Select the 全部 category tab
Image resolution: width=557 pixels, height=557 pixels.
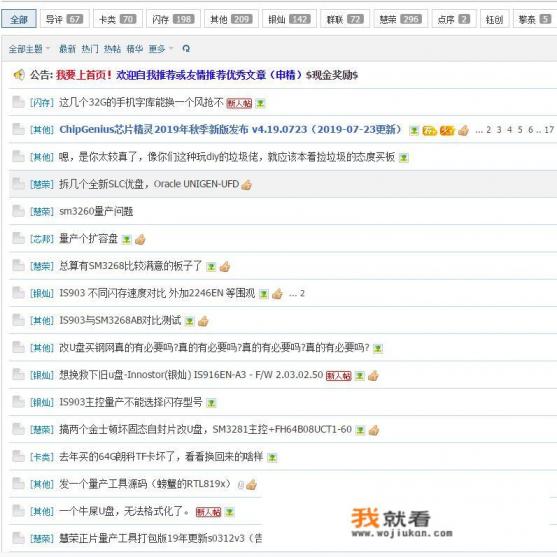[x=19, y=19]
